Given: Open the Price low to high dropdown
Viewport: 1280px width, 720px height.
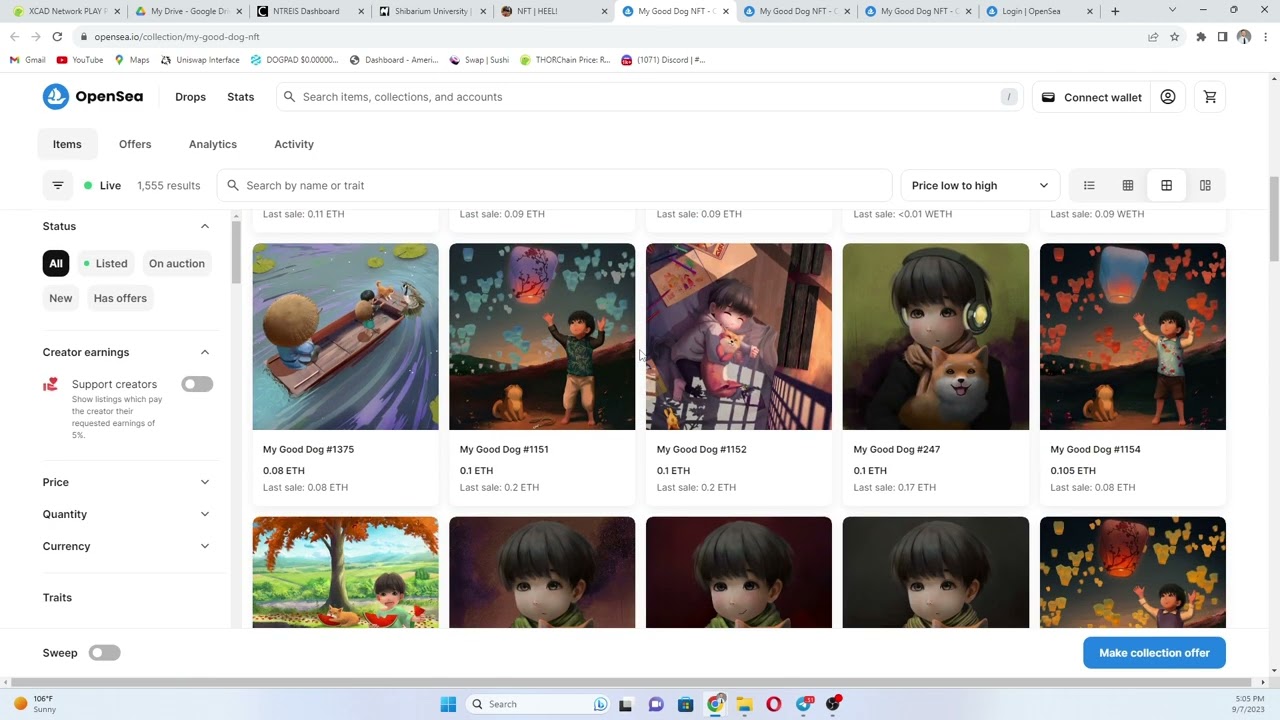Looking at the screenshot, I should [x=980, y=185].
